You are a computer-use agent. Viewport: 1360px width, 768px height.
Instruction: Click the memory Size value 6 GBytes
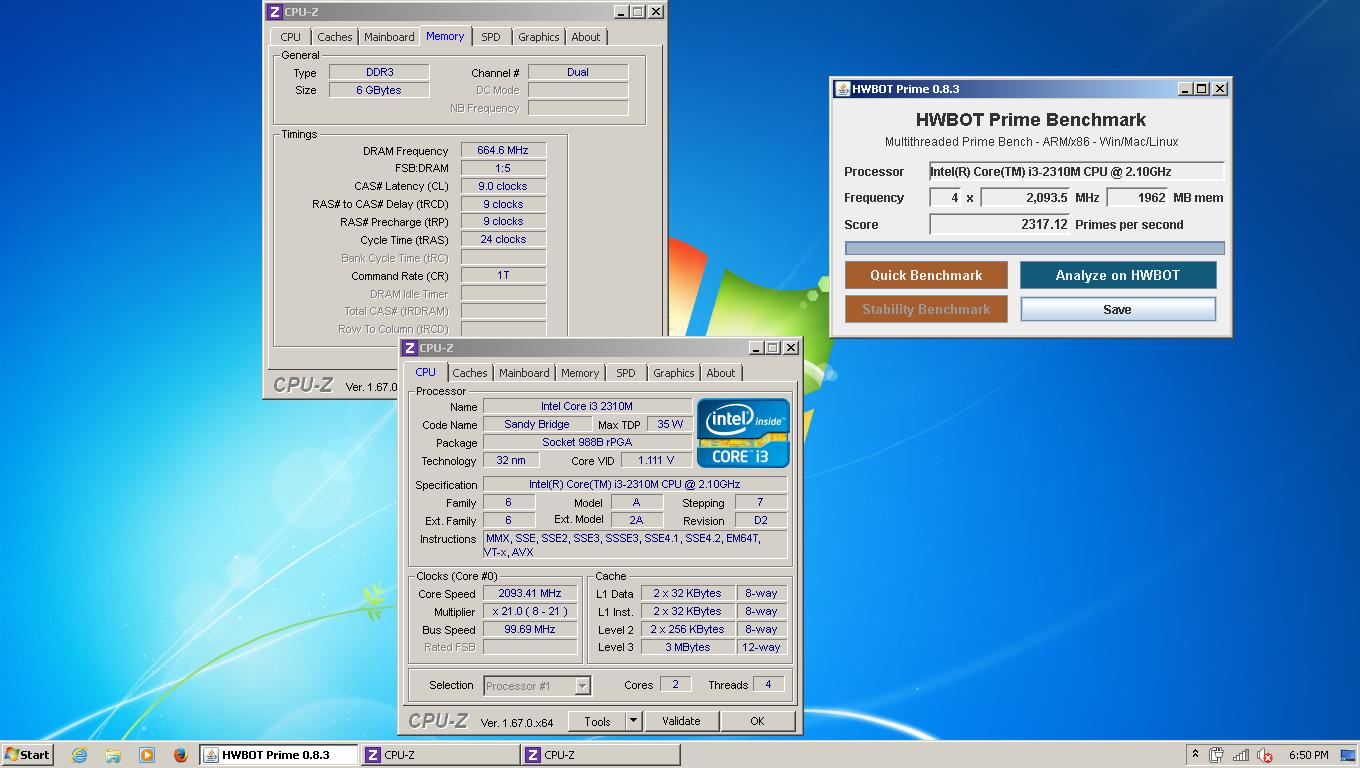tap(379, 90)
